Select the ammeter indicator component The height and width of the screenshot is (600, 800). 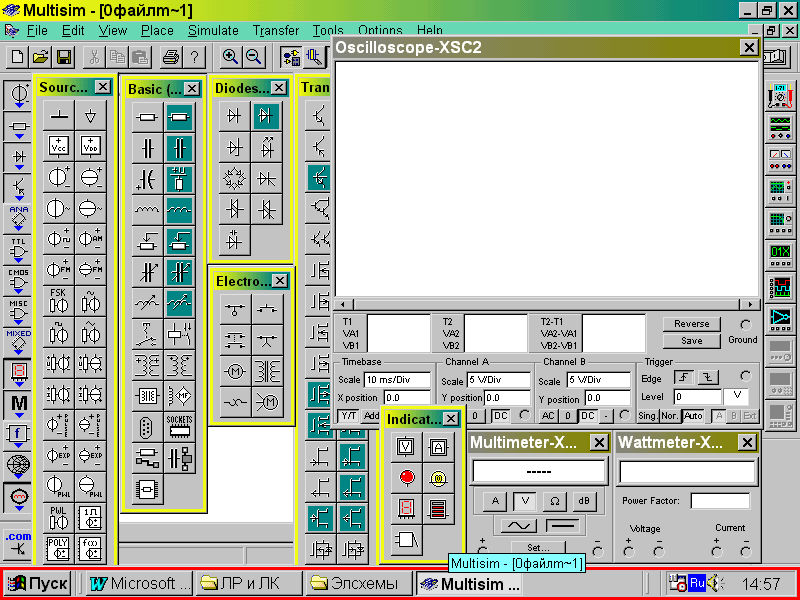pos(438,447)
